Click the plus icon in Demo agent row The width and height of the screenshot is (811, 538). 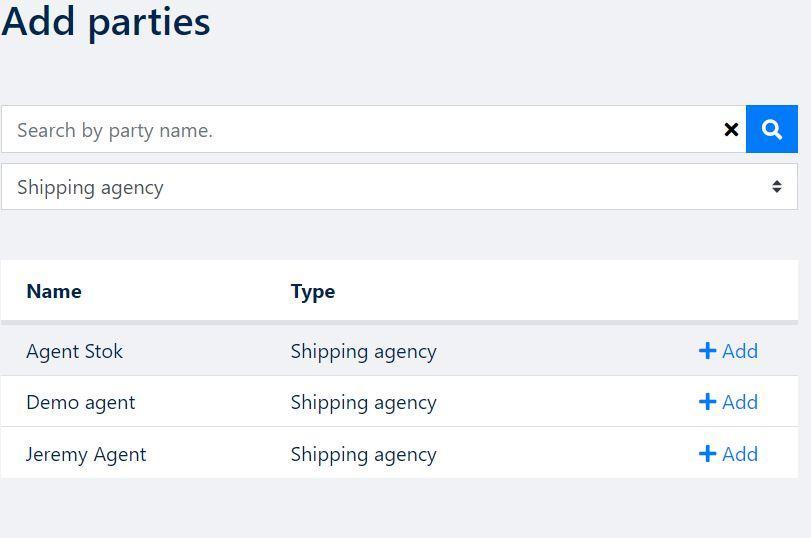coord(707,401)
